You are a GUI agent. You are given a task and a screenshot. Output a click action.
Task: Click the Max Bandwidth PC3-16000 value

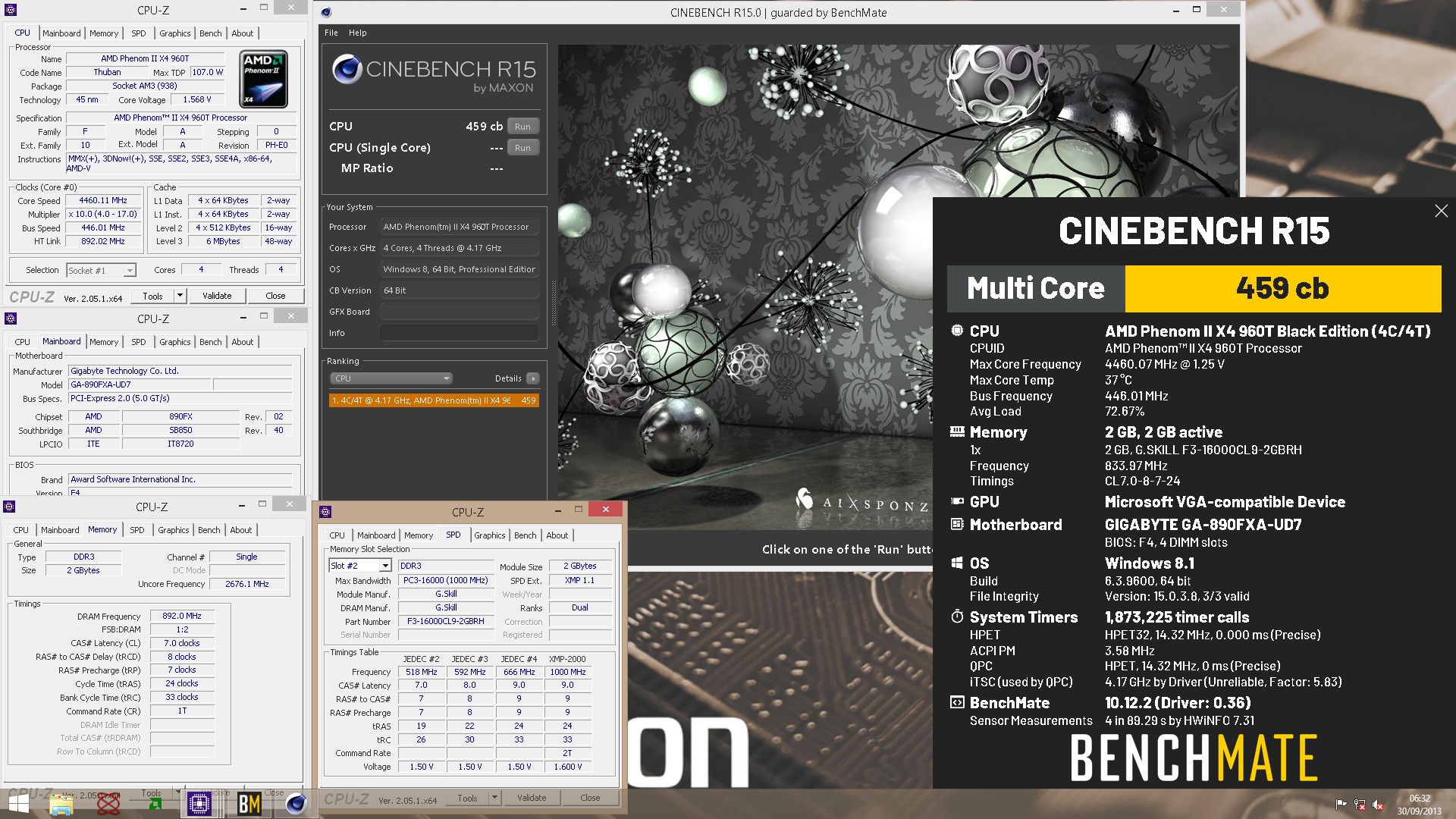446,580
